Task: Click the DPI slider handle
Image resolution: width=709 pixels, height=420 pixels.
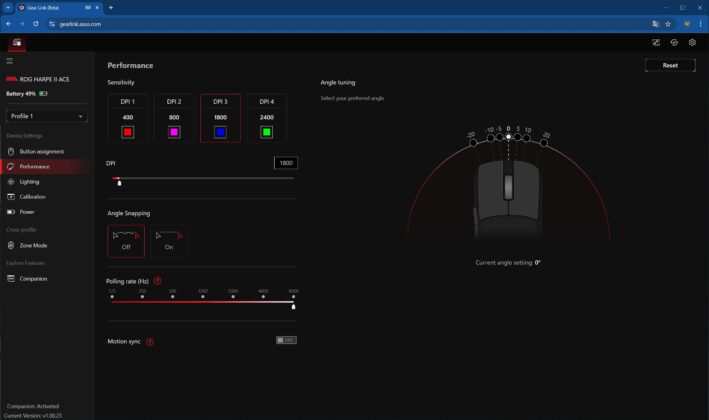Action: pyautogui.click(x=119, y=183)
